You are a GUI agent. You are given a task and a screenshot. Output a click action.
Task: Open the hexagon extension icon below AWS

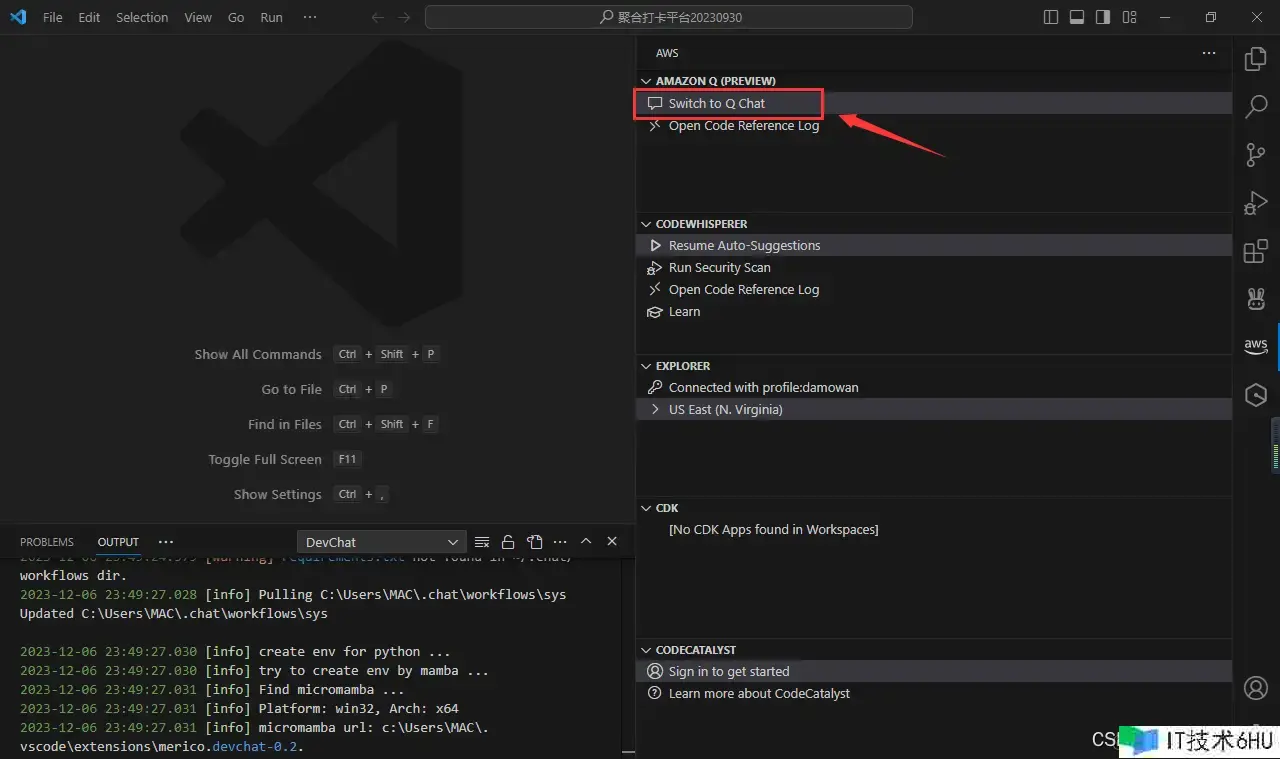click(1256, 394)
